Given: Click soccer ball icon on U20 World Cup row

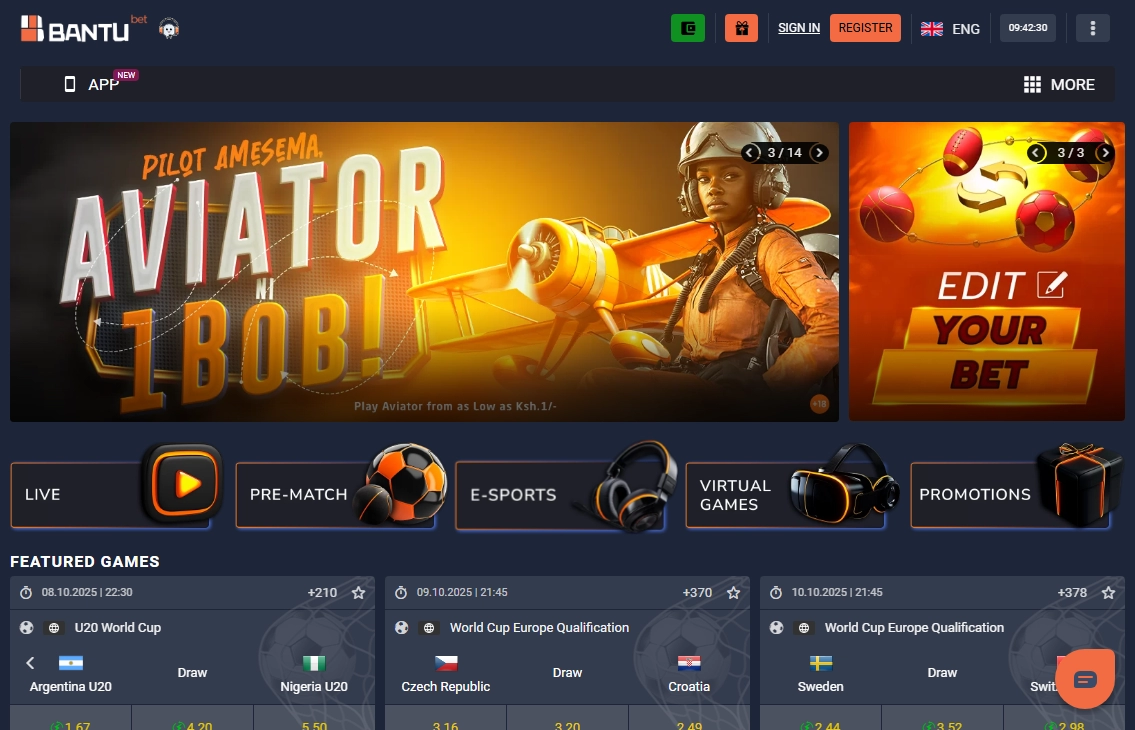Looking at the screenshot, I should pos(27,628).
